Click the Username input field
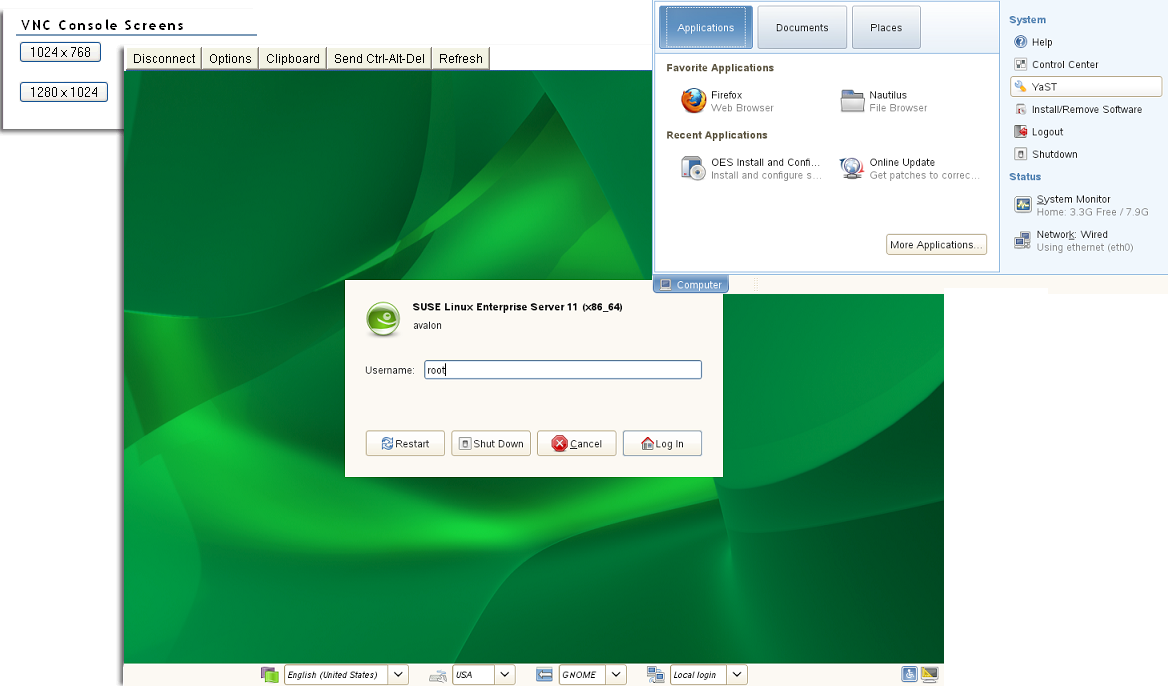The height and width of the screenshot is (687, 1168). (x=563, y=370)
